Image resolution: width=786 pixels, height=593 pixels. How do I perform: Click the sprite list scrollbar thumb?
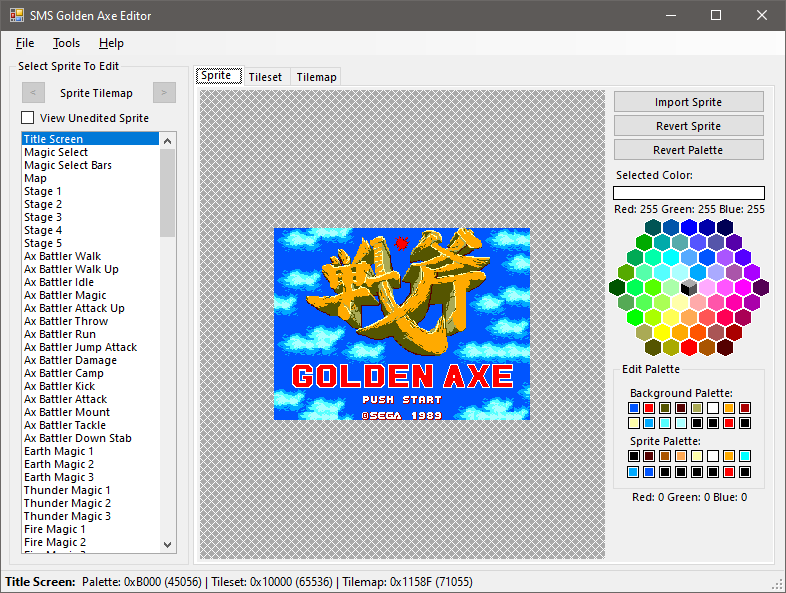point(167,192)
